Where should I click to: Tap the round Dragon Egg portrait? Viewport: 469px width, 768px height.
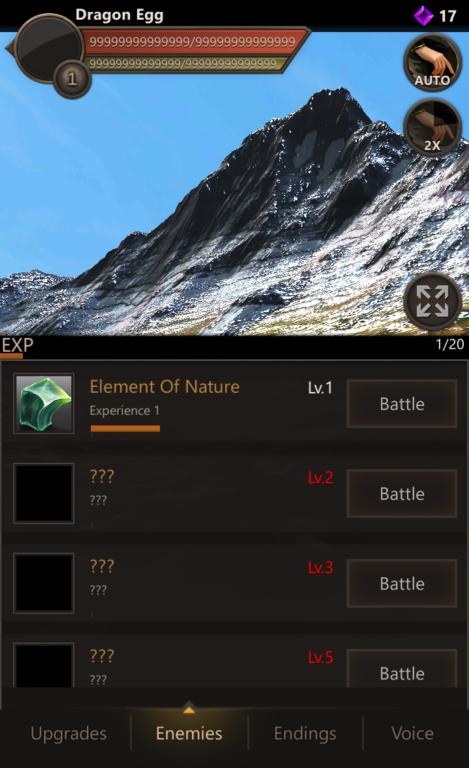tap(48, 48)
